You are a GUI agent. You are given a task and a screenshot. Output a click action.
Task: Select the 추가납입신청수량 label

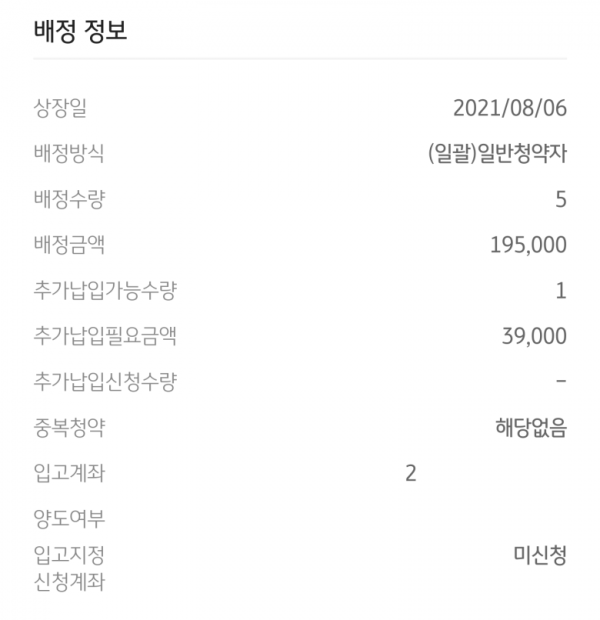105,382
